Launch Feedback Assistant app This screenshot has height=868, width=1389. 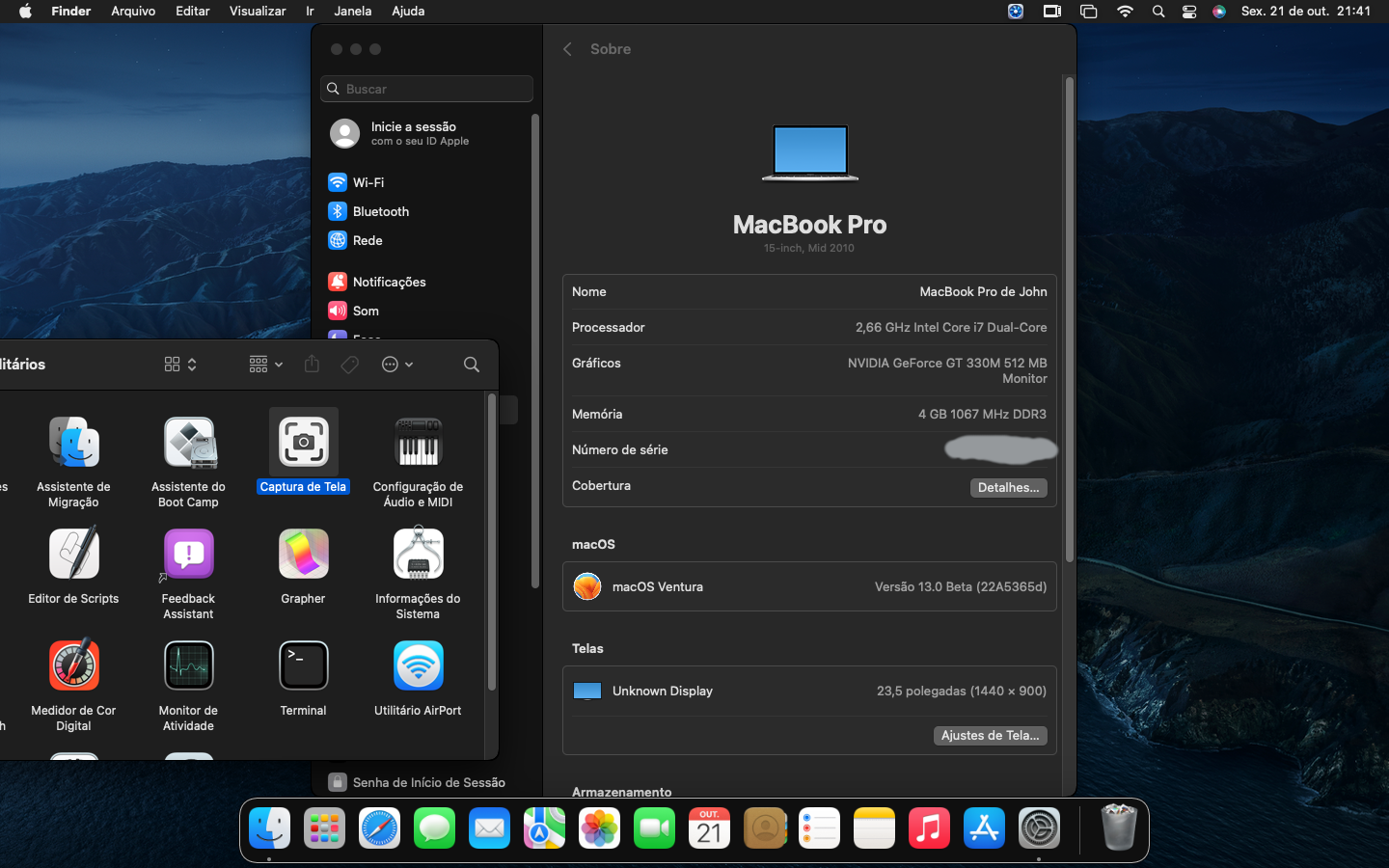[x=189, y=554]
